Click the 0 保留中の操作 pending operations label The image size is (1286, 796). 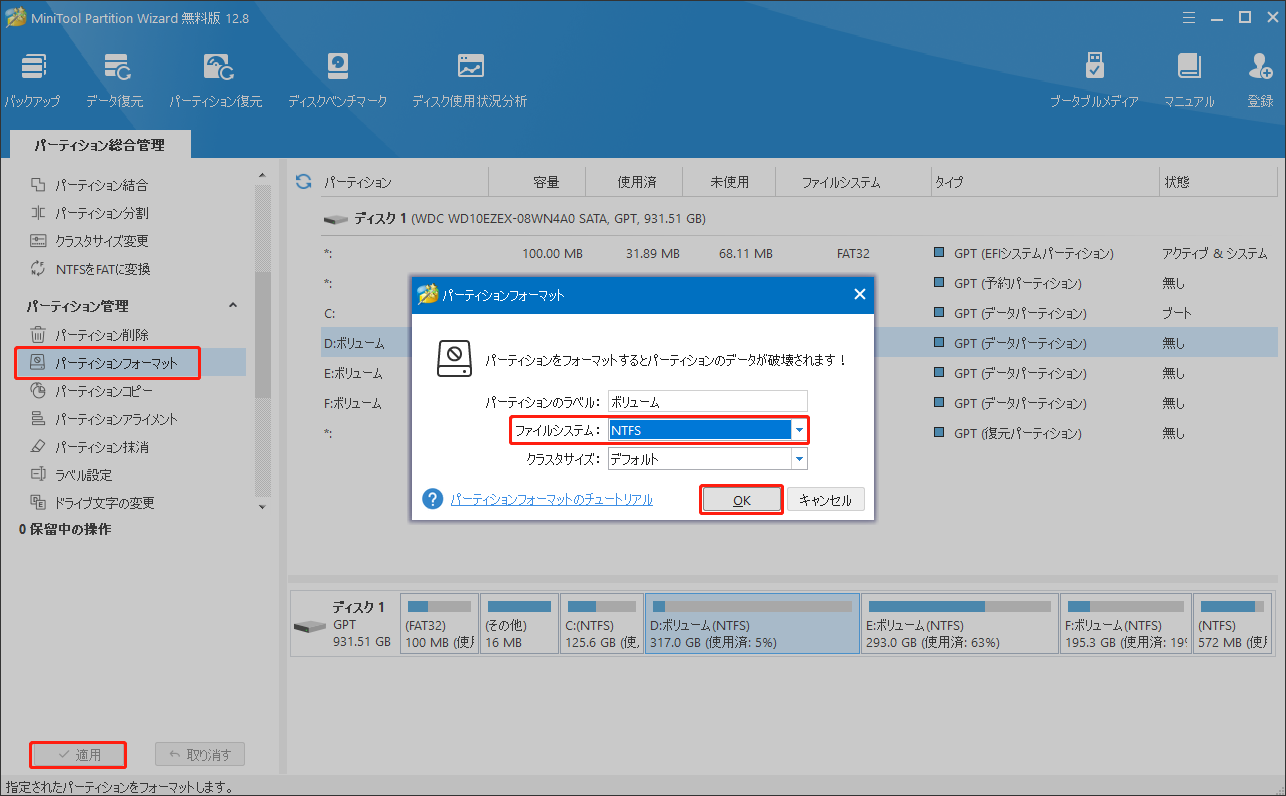coord(65,529)
